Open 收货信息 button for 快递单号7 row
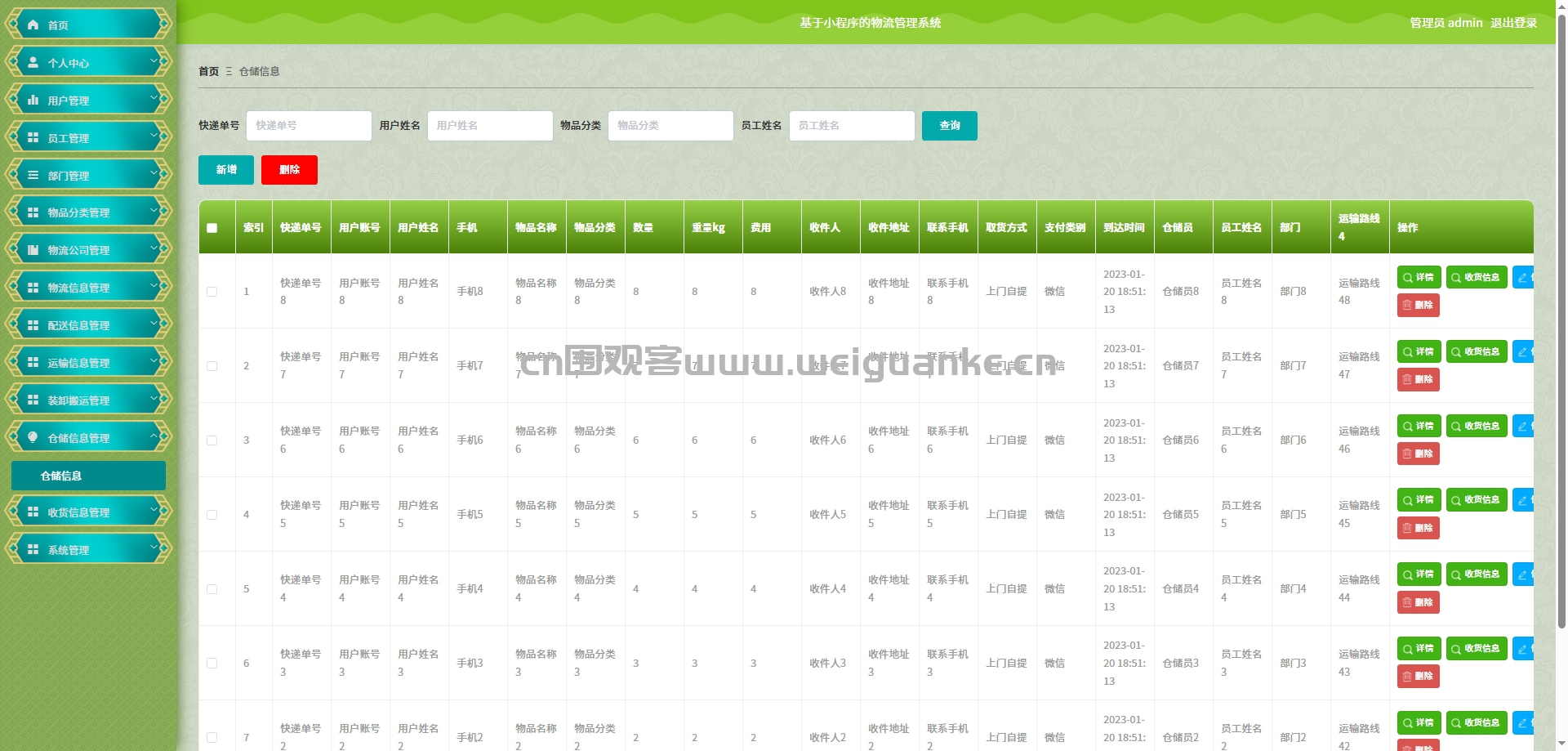1568x751 pixels. [1477, 352]
